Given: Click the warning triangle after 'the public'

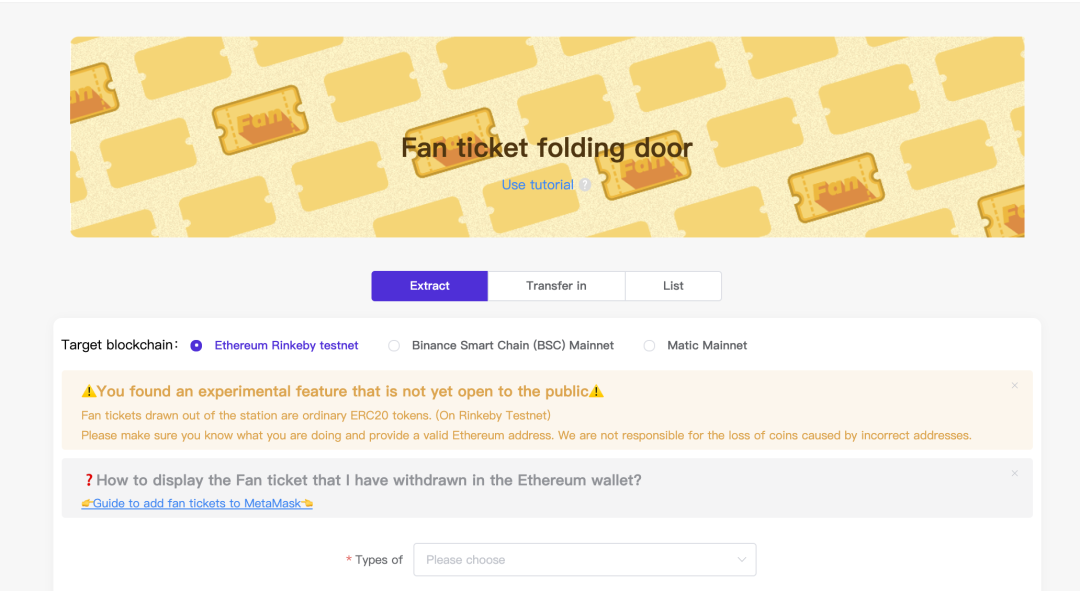Looking at the screenshot, I should tap(597, 392).
